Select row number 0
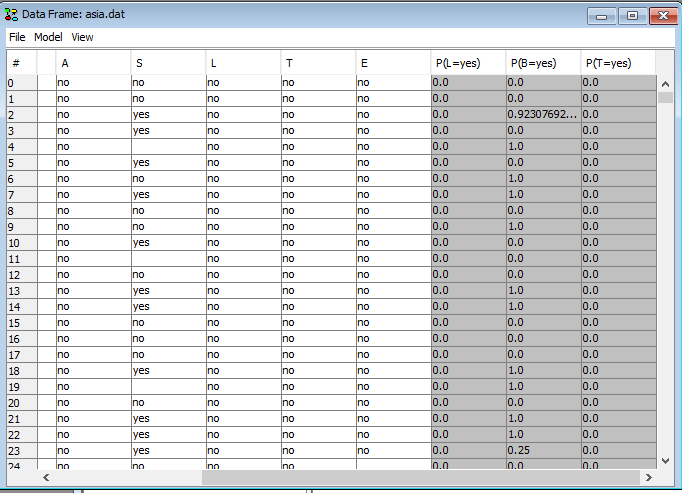This screenshot has height=493, width=682. point(22,83)
